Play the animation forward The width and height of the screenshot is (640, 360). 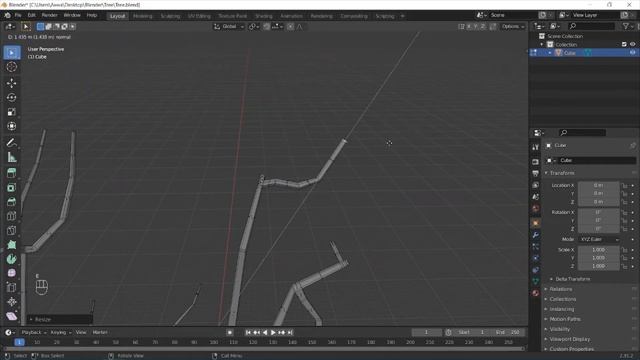[273, 333]
